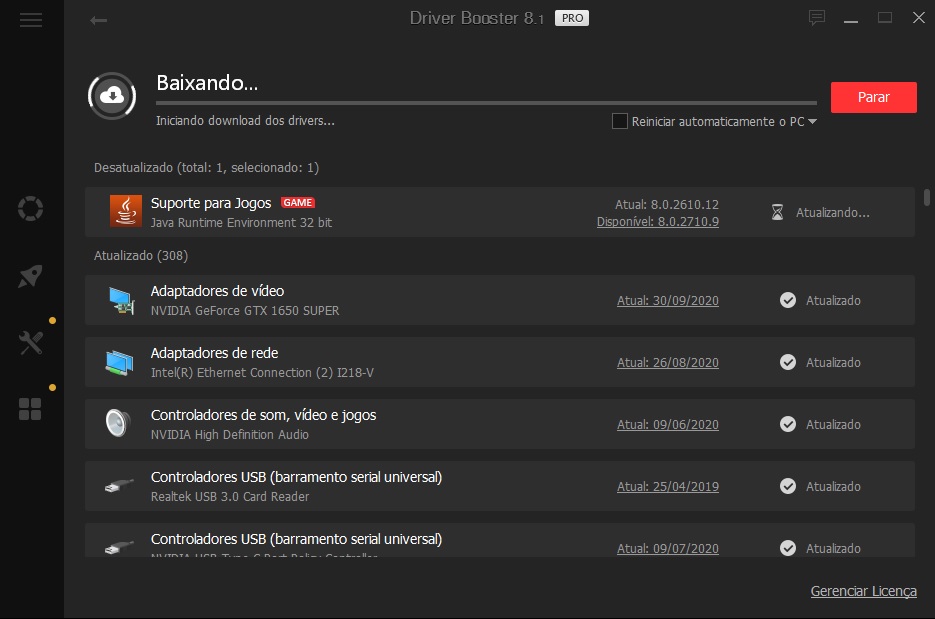This screenshot has width=935, height=619.
Task: Select the Adaptadores de rede title
Action: pyautogui.click(x=214, y=353)
